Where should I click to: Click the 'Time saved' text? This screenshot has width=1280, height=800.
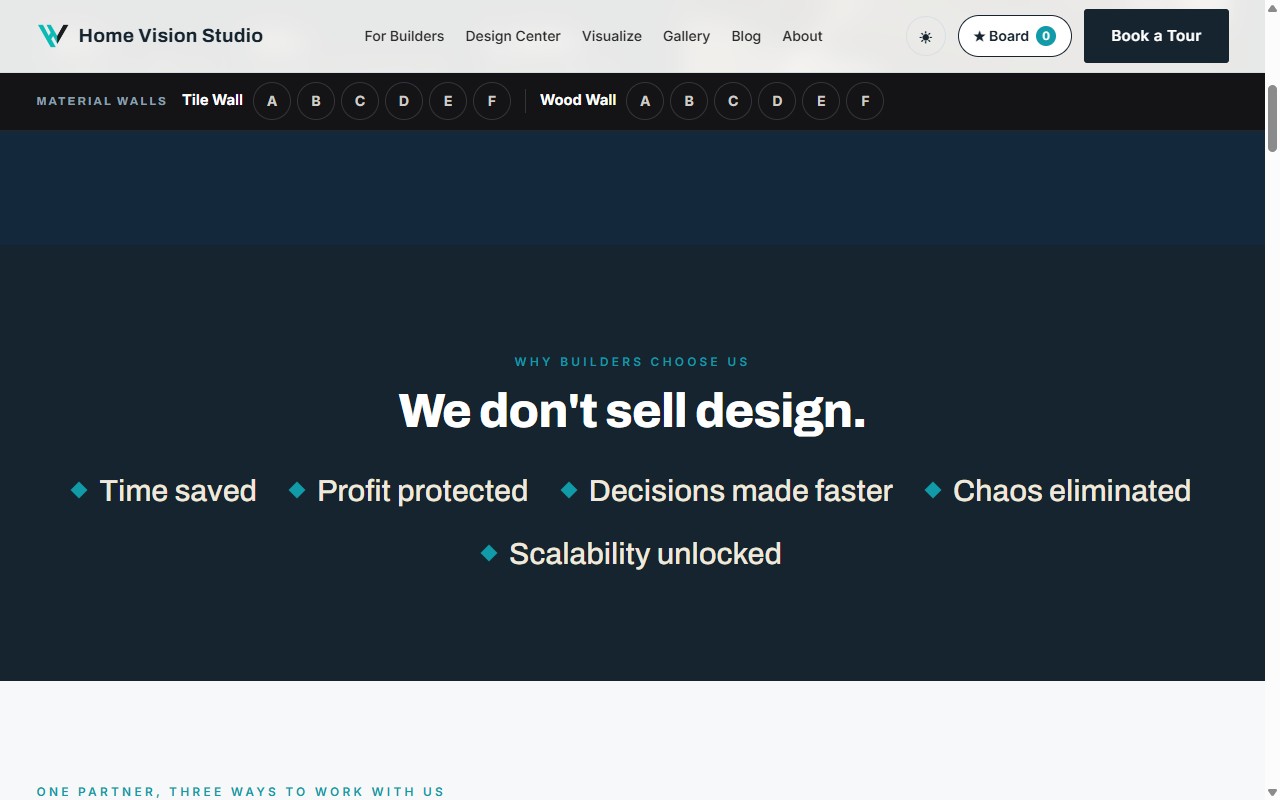tap(178, 491)
